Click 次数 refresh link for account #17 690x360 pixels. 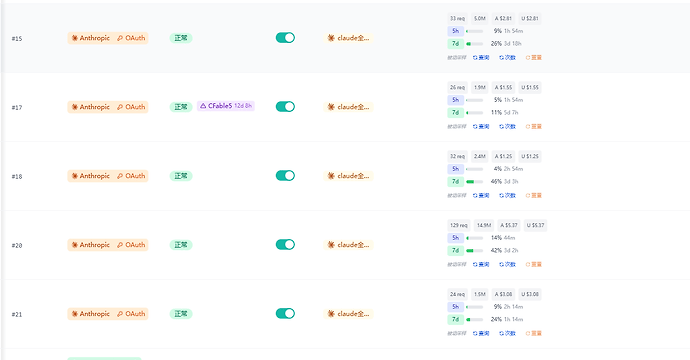point(507,127)
